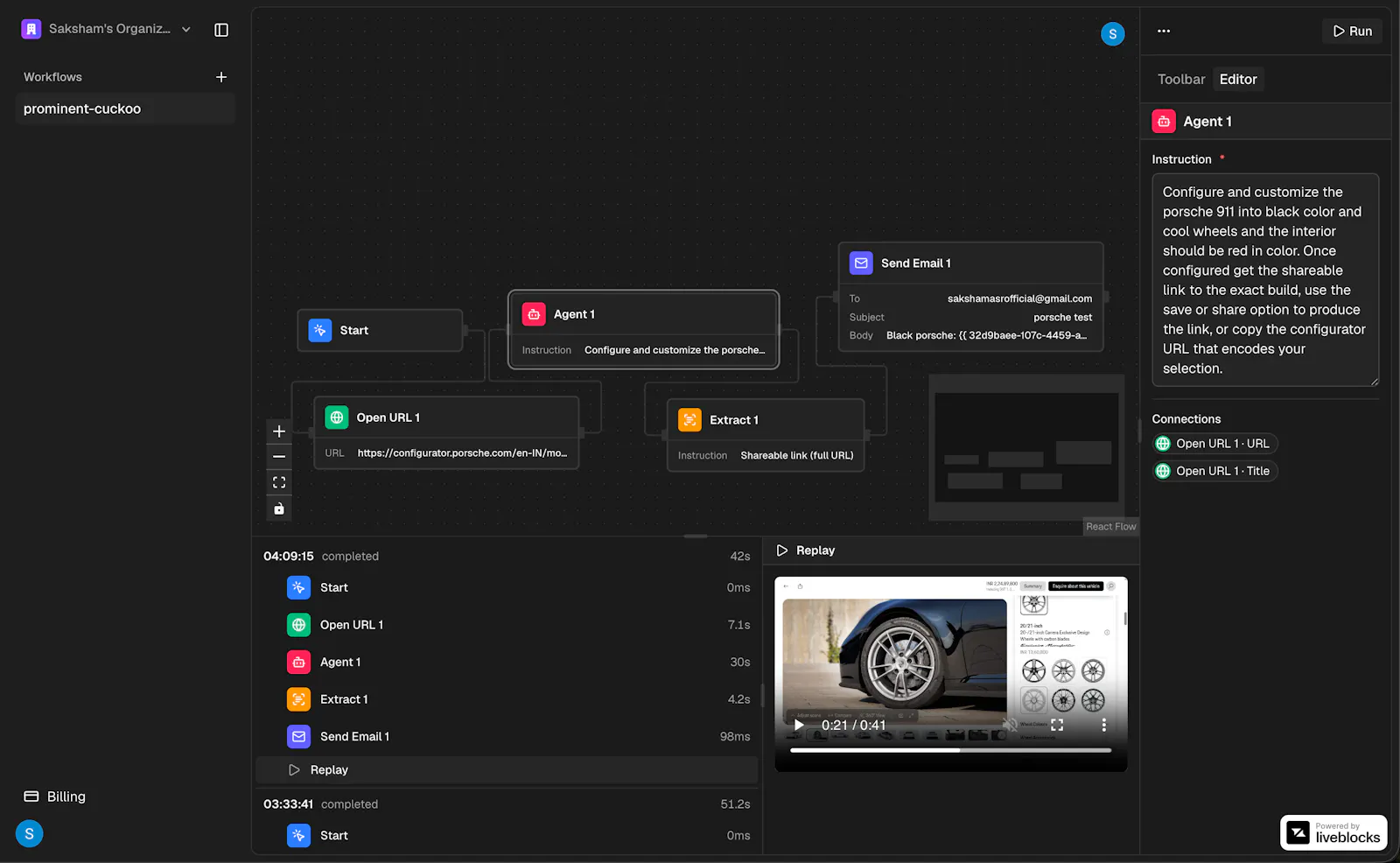Select the Agent 1 node icon on canvas
This screenshot has width=1400, height=863.
click(x=534, y=314)
